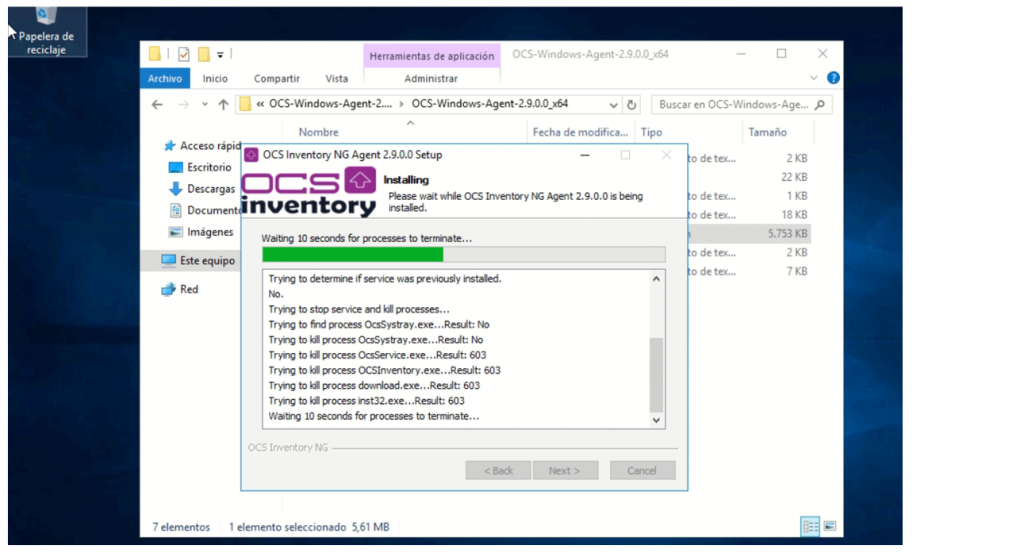The height and width of the screenshot is (553, 1024).
Task: Sort files by Tamaño column
Action: 767,132
